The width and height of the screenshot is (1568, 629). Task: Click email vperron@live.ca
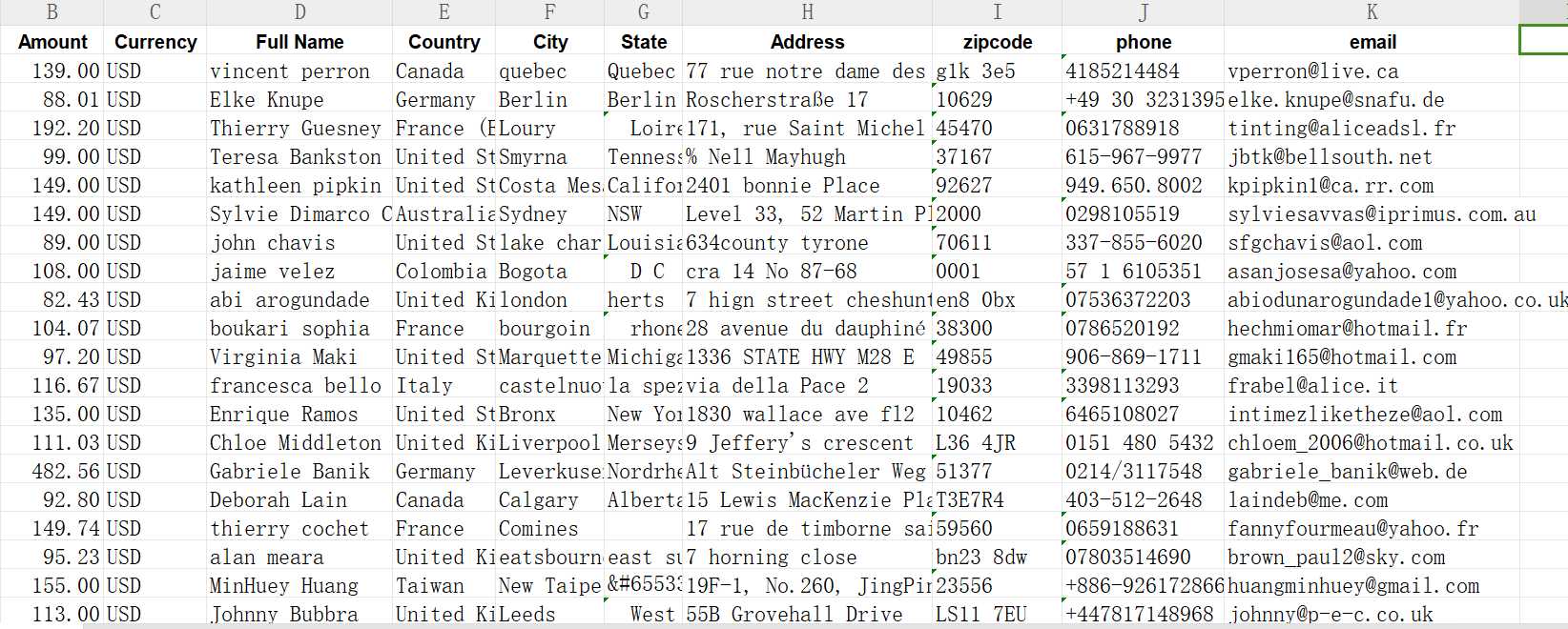1372,71
